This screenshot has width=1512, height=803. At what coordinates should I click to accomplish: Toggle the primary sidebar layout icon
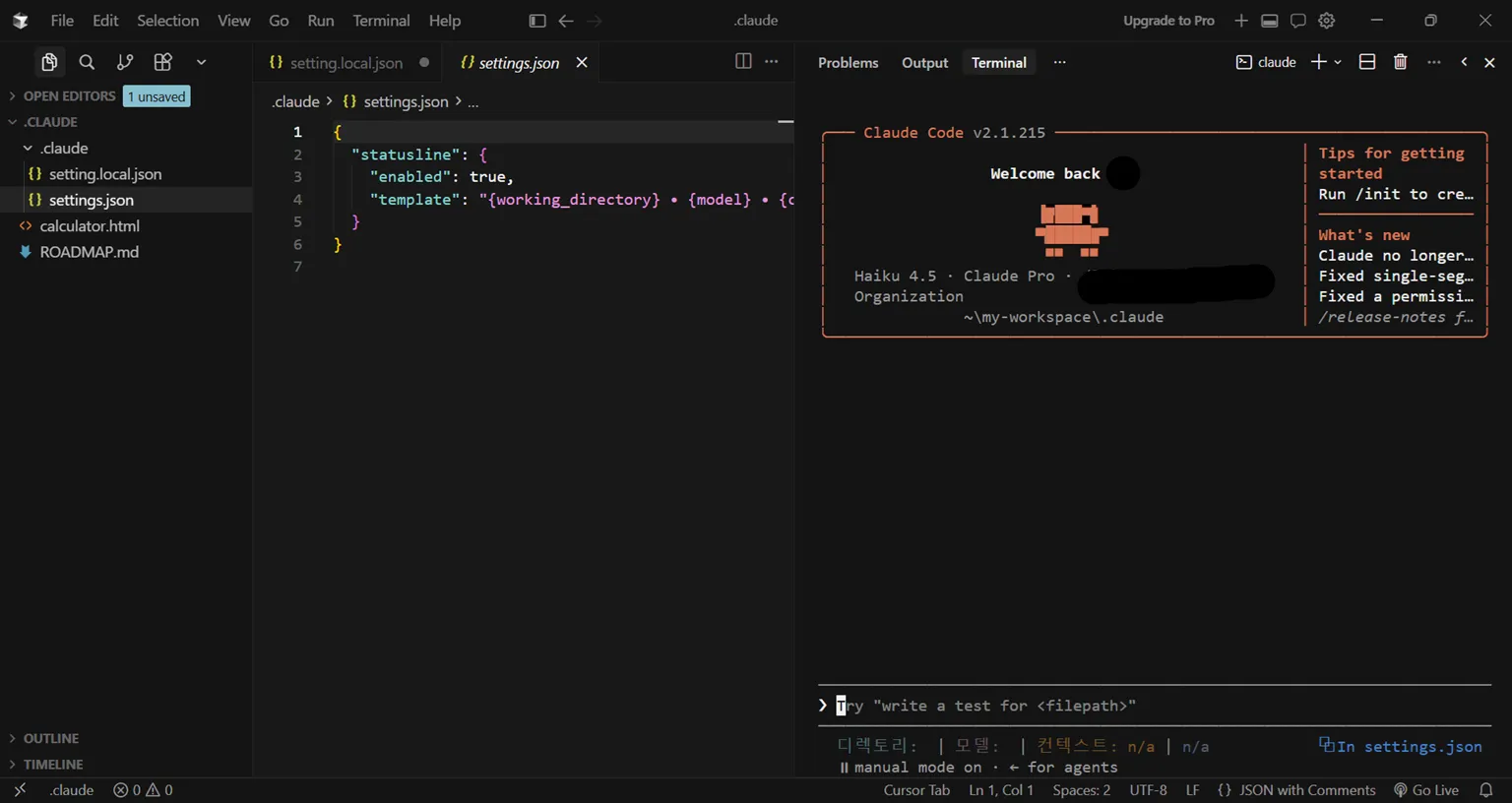coord(536,21)
